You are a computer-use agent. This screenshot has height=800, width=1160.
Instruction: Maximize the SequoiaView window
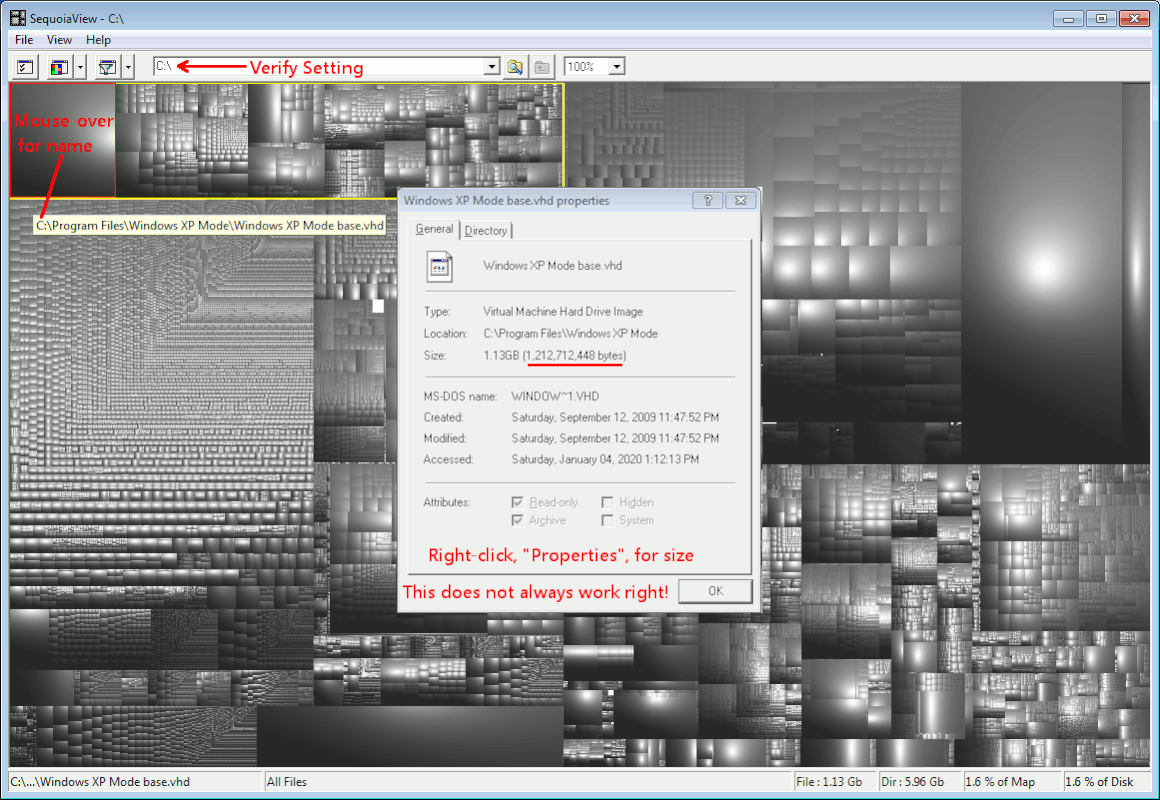[x=1101, y=19]
